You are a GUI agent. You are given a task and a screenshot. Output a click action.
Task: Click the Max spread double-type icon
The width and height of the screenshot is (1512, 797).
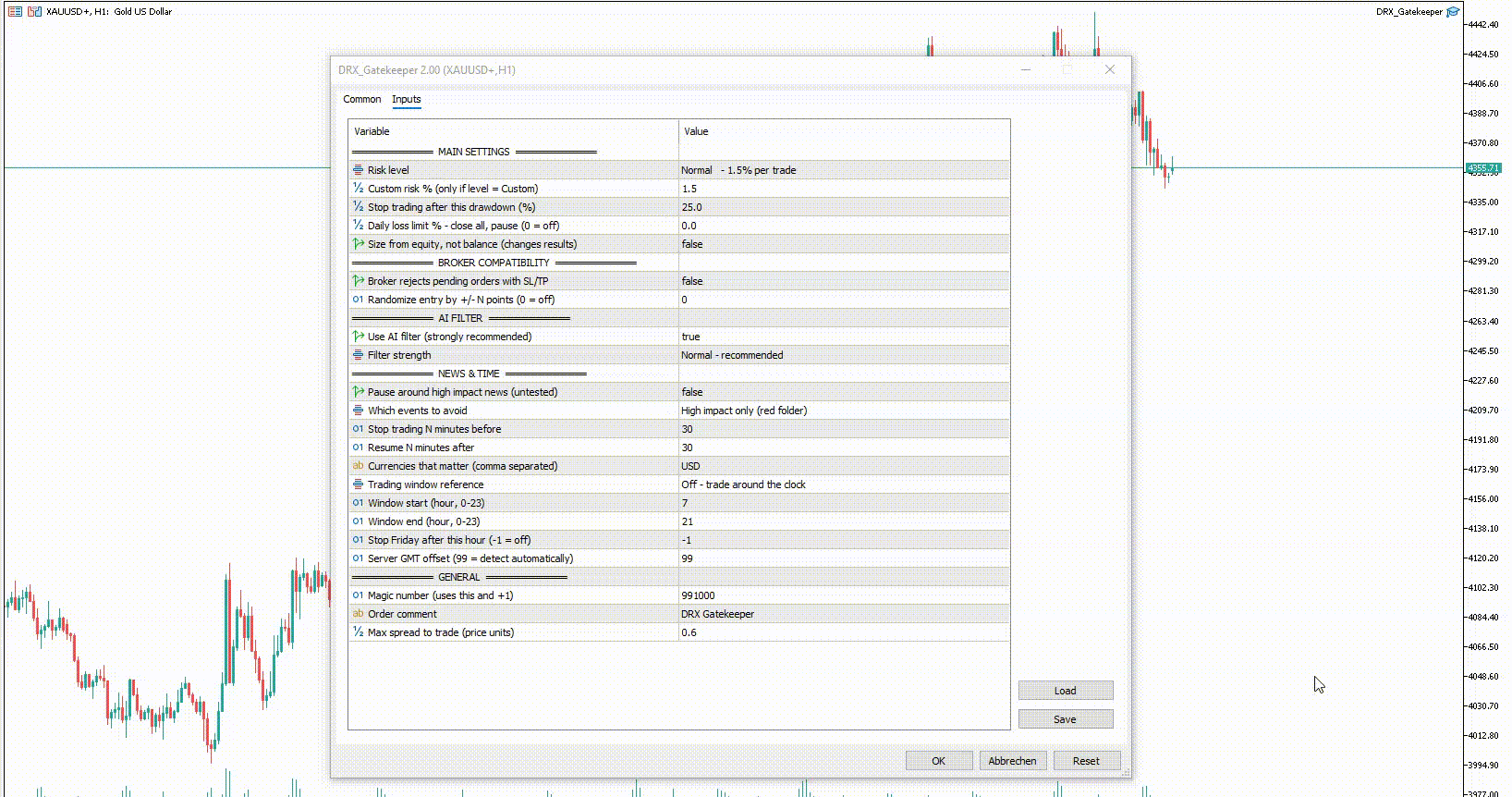[x=358, y=632]
